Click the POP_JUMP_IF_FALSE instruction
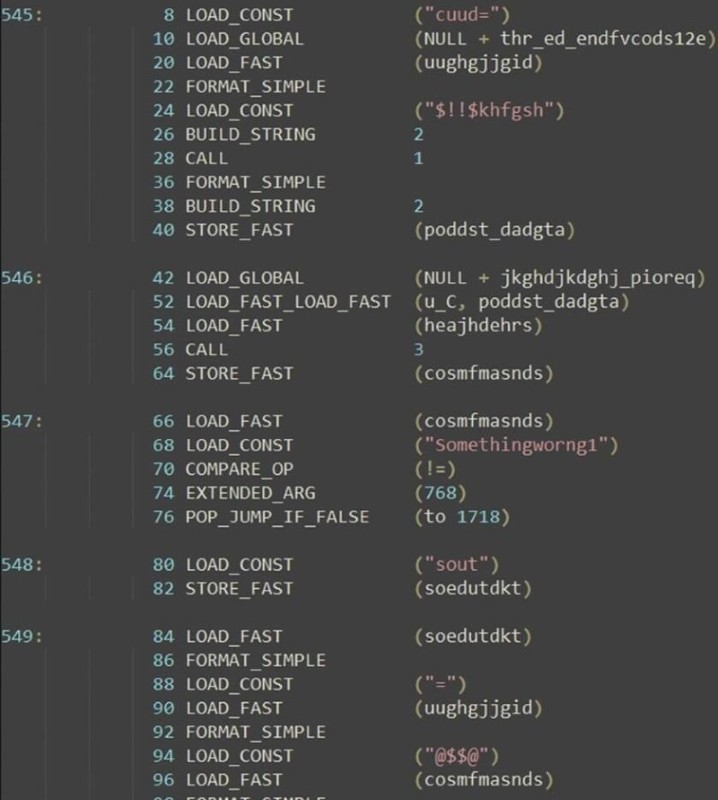The height and width of the screenshot is (800, 718). coord(277,517)
